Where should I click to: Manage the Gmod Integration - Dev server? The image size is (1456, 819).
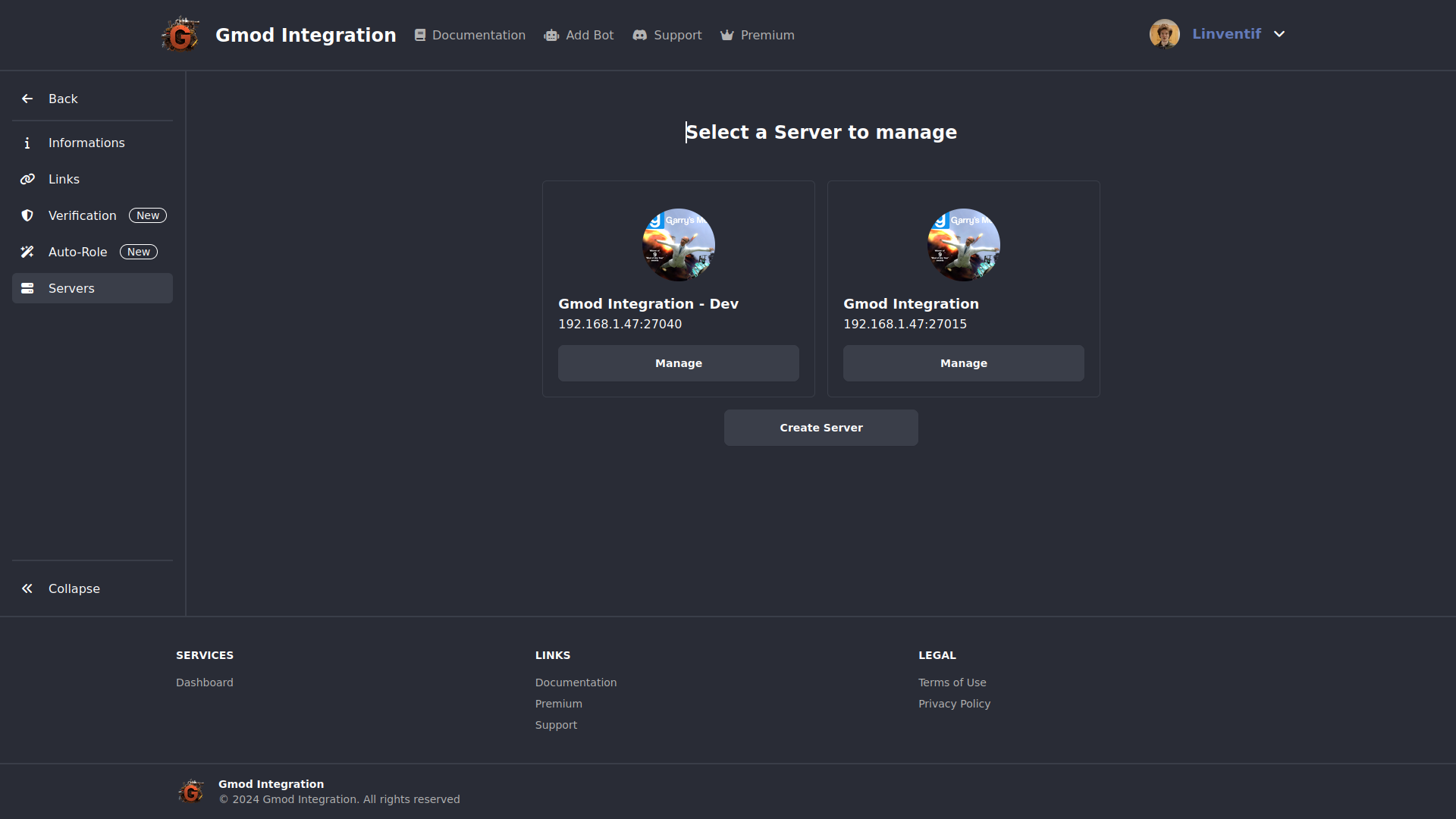point(679,363)
